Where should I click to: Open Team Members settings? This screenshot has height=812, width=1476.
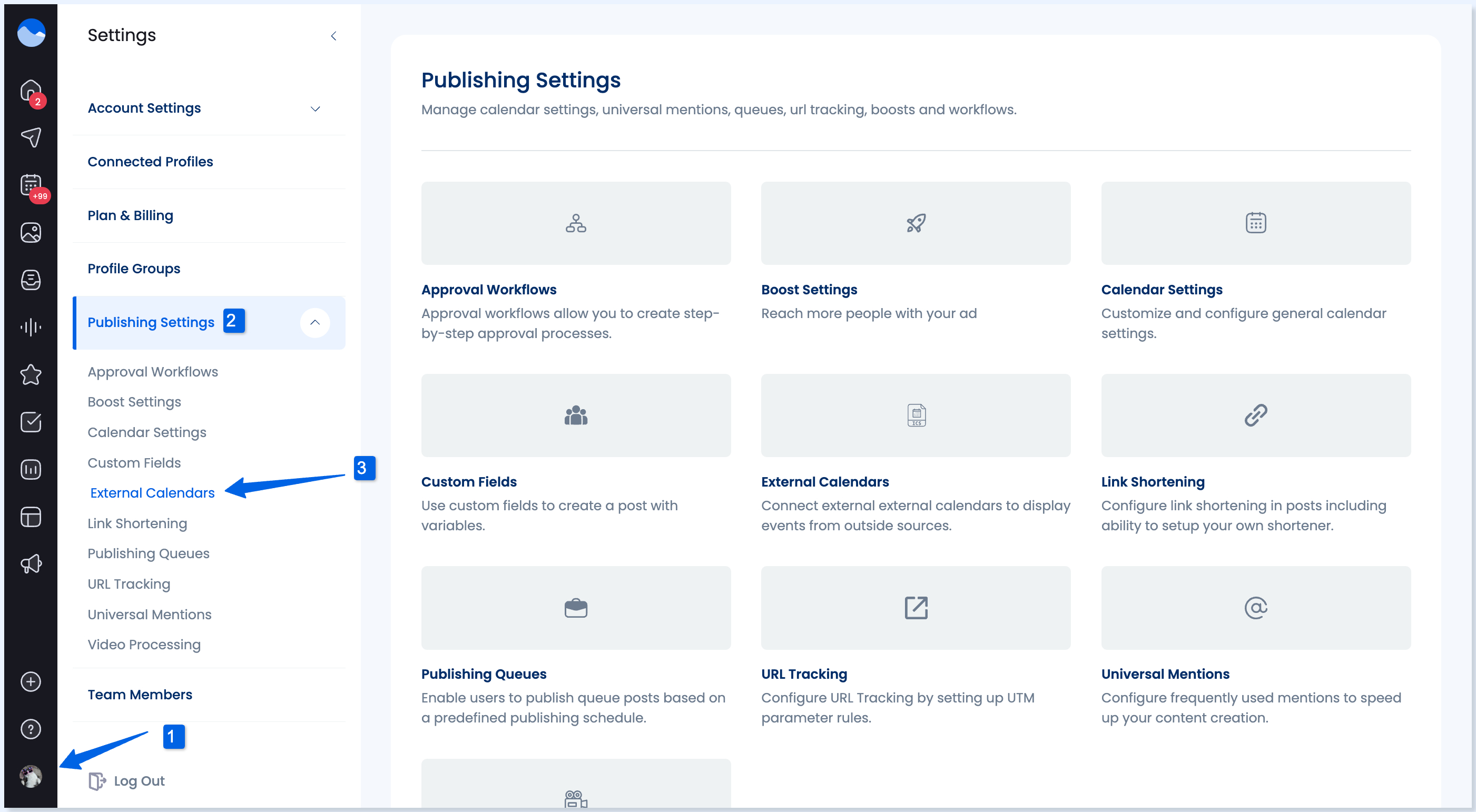[x=140, y=695]
